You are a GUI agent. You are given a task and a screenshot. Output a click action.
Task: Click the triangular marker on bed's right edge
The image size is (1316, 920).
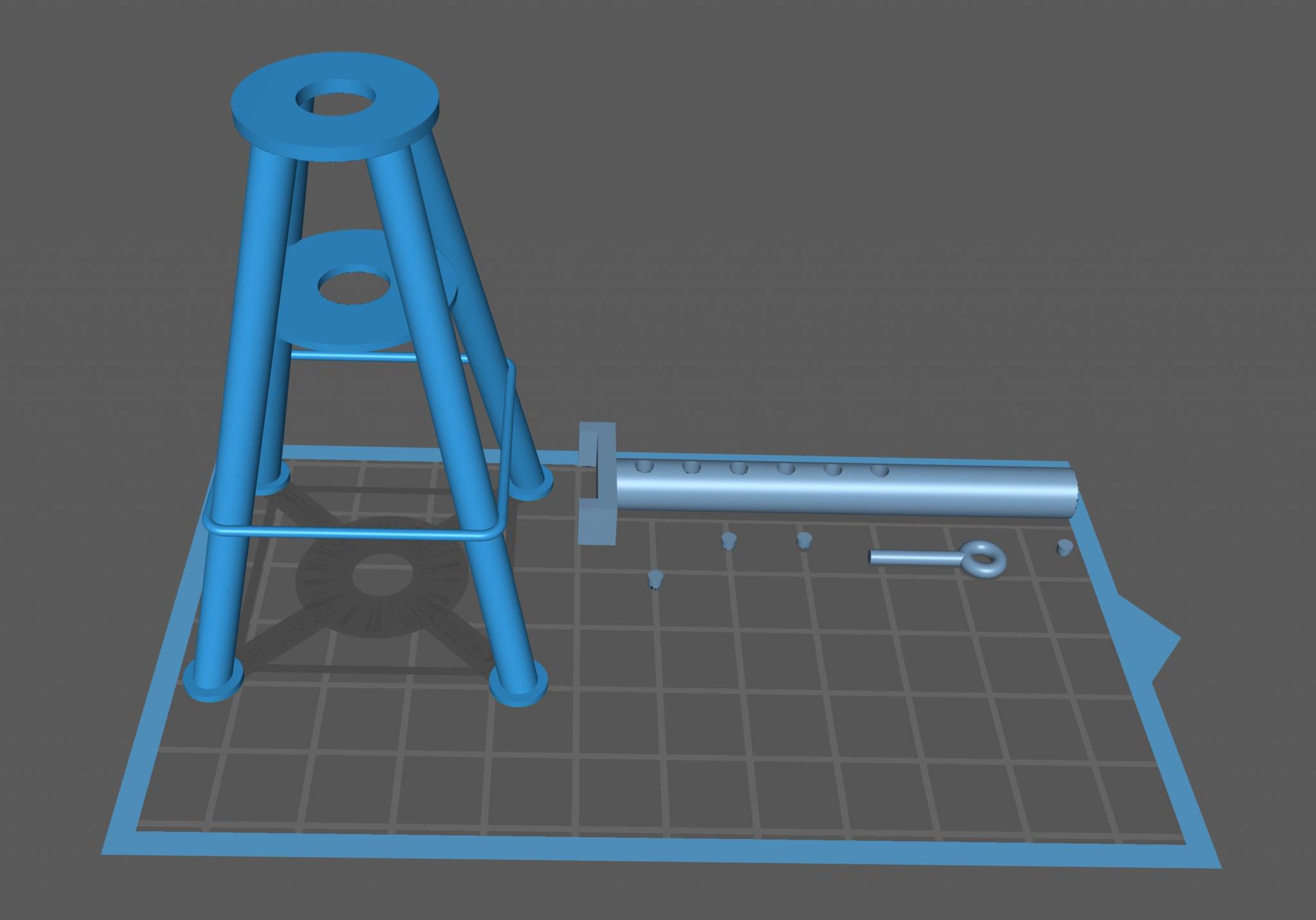[x=1157, y=637]
